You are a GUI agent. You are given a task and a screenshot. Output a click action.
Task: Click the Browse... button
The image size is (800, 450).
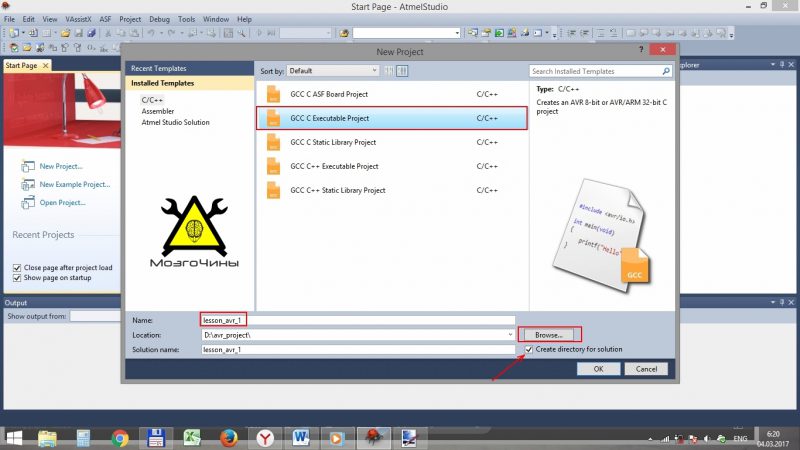click(x=549, y=335)
